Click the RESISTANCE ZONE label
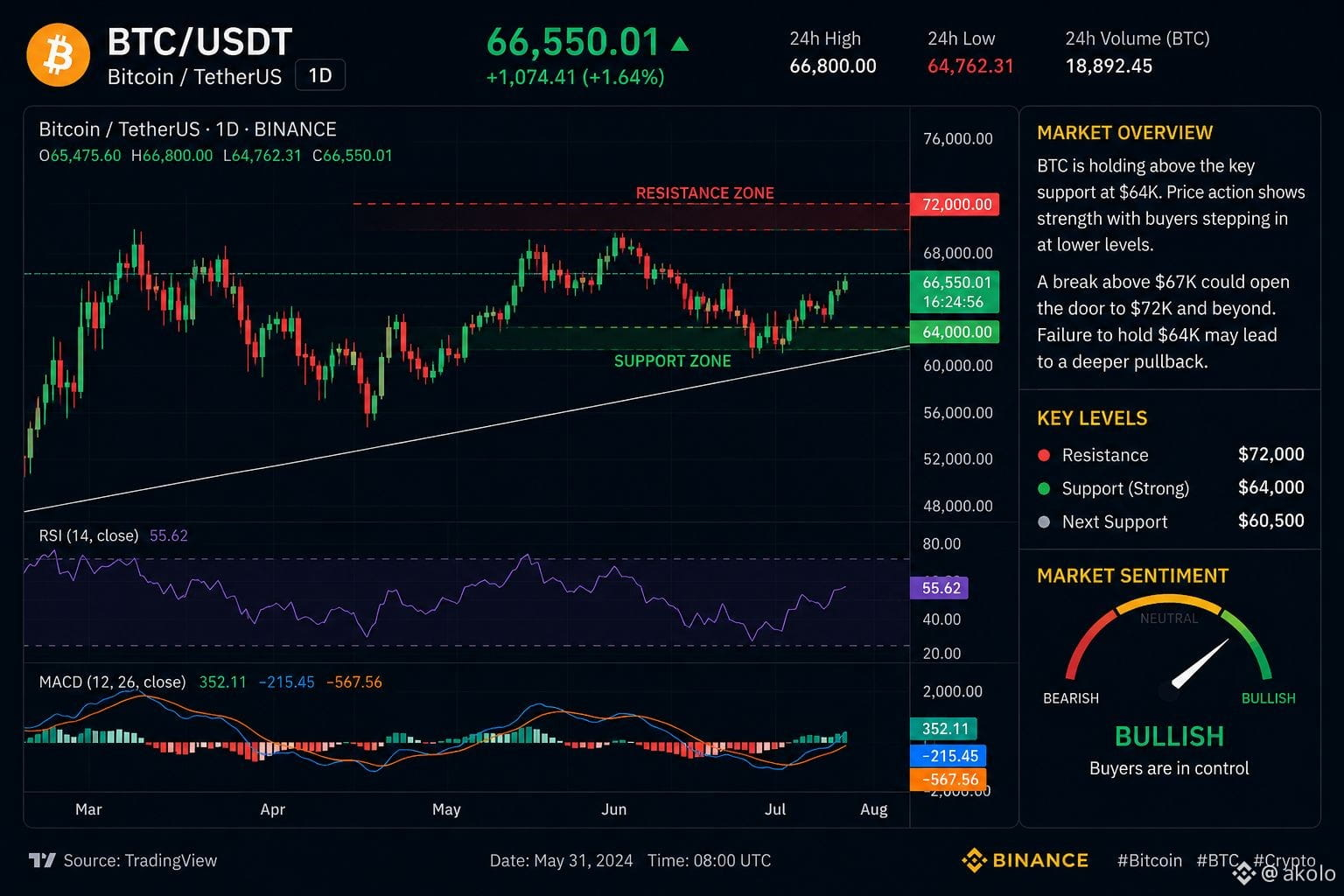1344x896 pixels. 704,193
